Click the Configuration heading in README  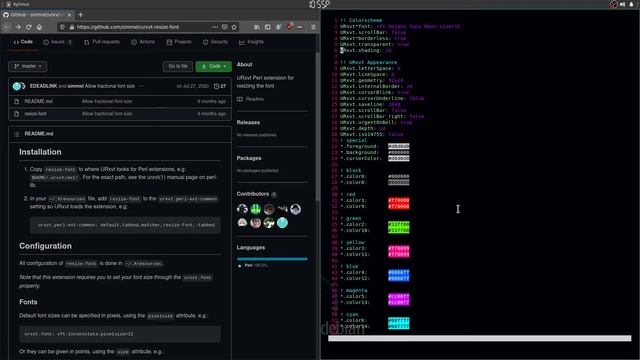pyautogui.click(x=45, y=246)
